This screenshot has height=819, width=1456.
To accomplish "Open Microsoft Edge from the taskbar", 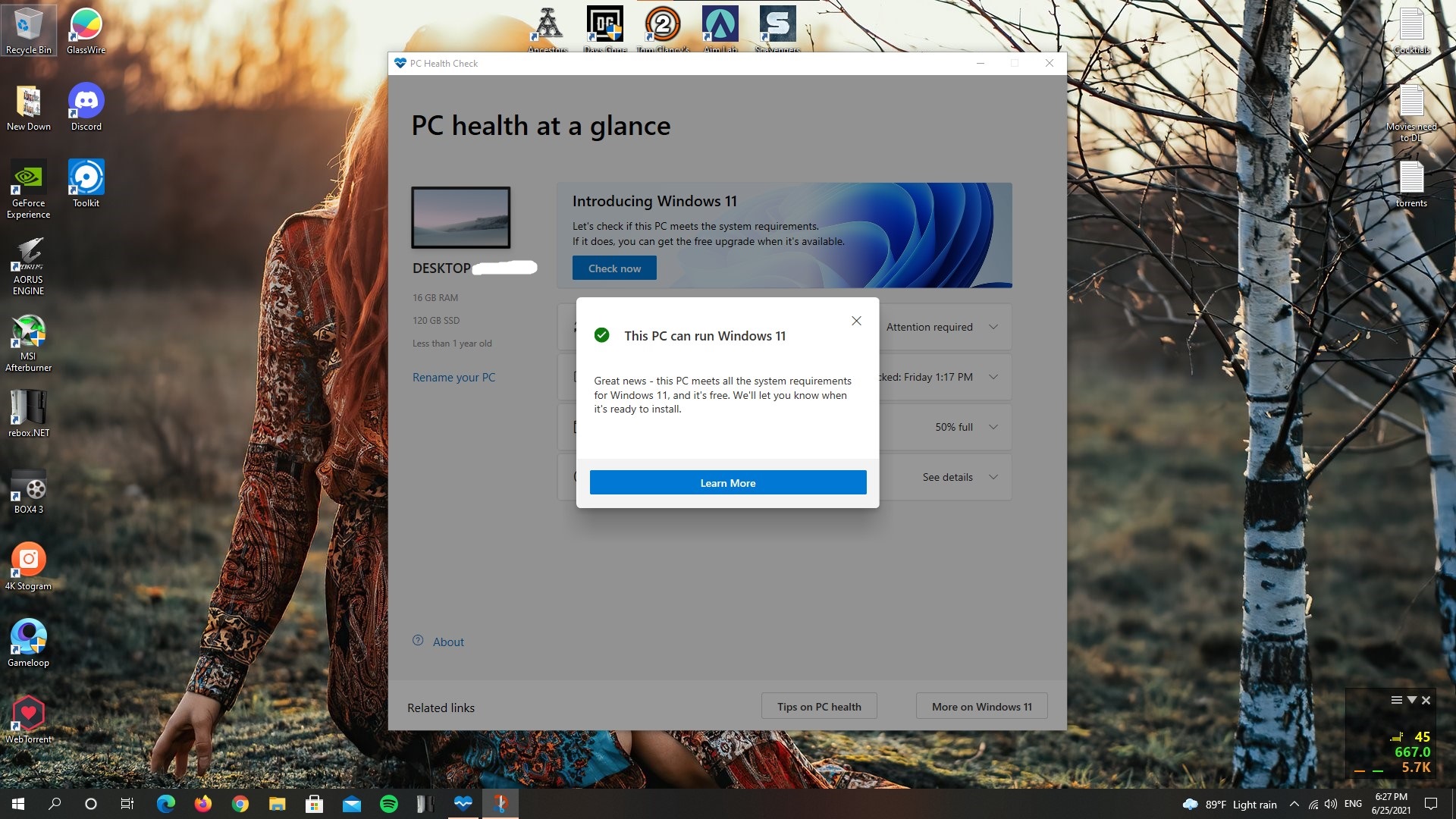I will 165,804.
